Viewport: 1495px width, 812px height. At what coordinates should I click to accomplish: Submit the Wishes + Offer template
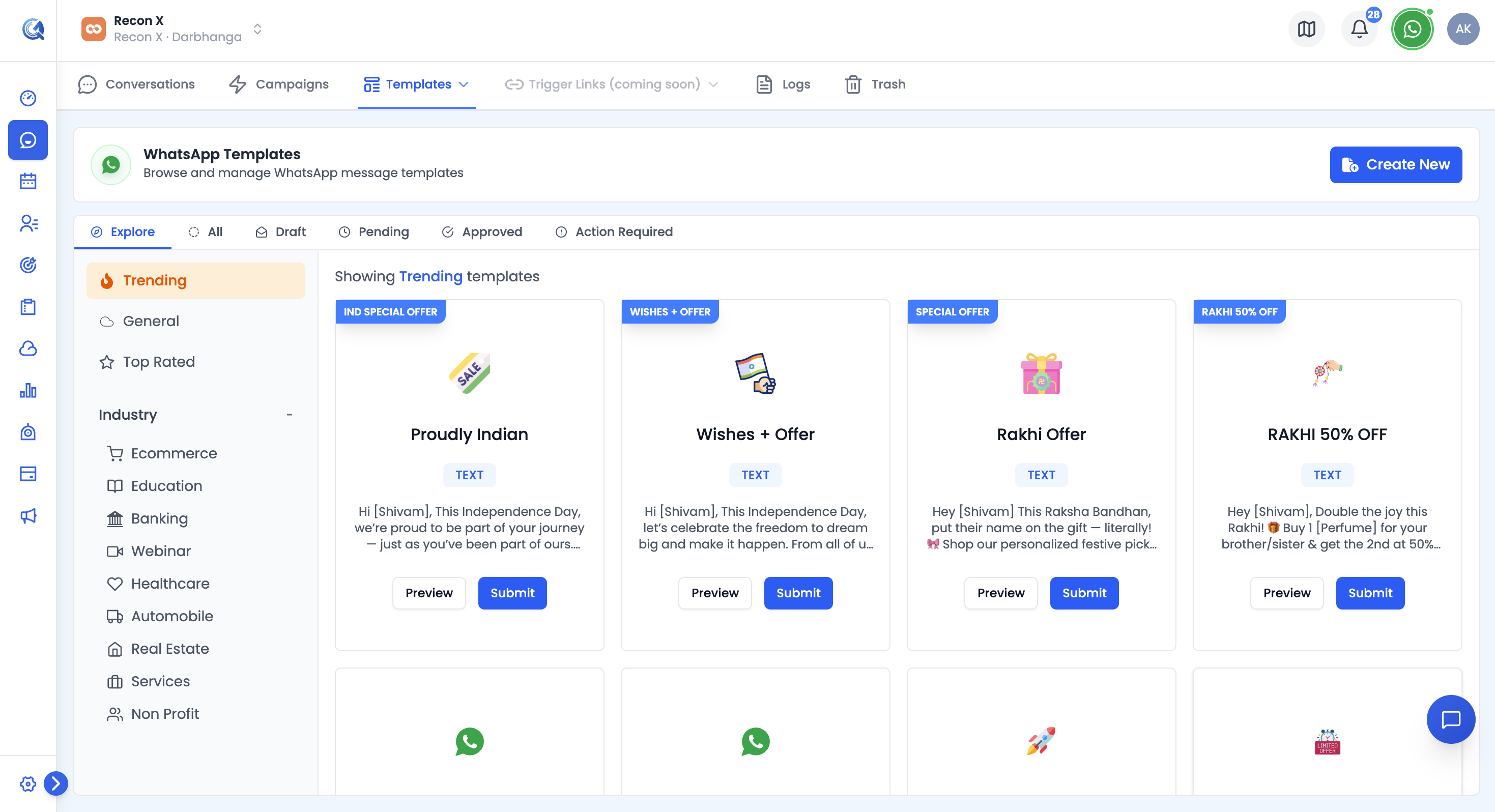tap(798, 593)
